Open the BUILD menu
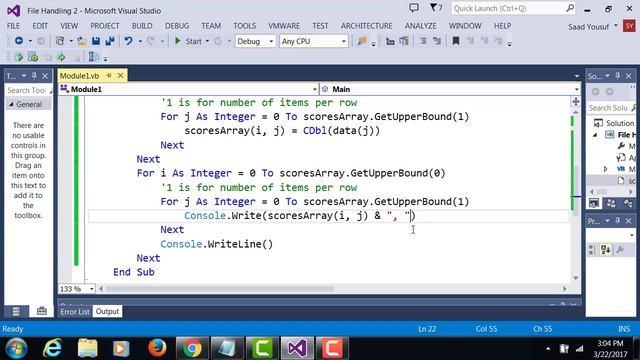The height and width of the screenshot is (360, 640). tap(142, 26)
